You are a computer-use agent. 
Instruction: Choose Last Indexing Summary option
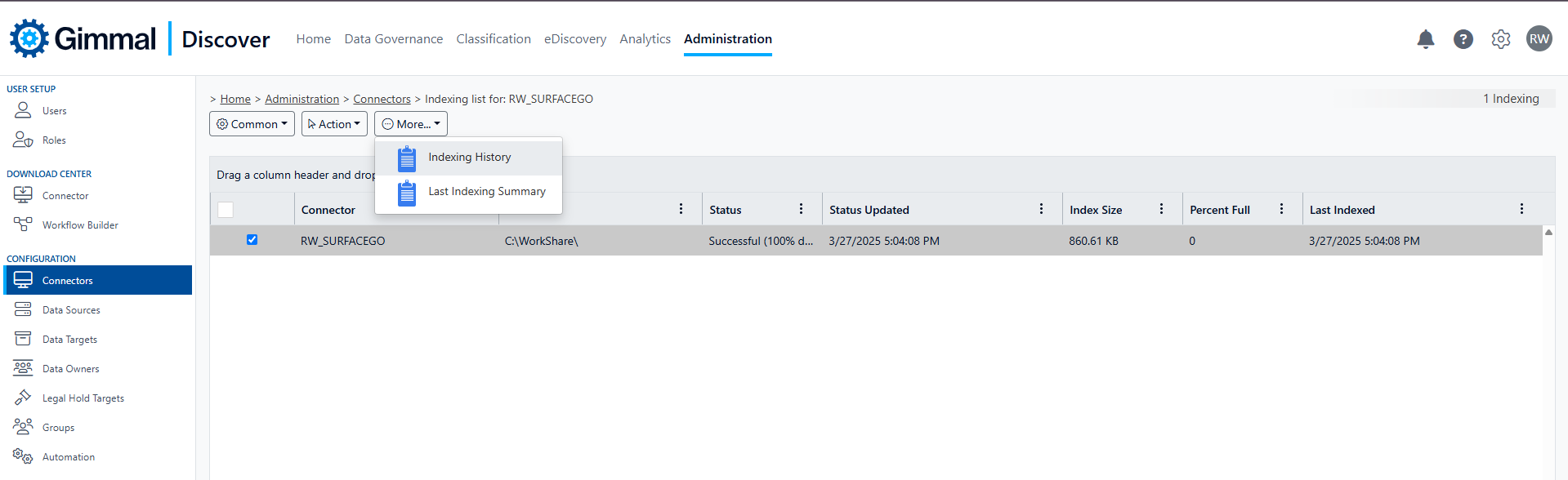click(x=486, y=191)
